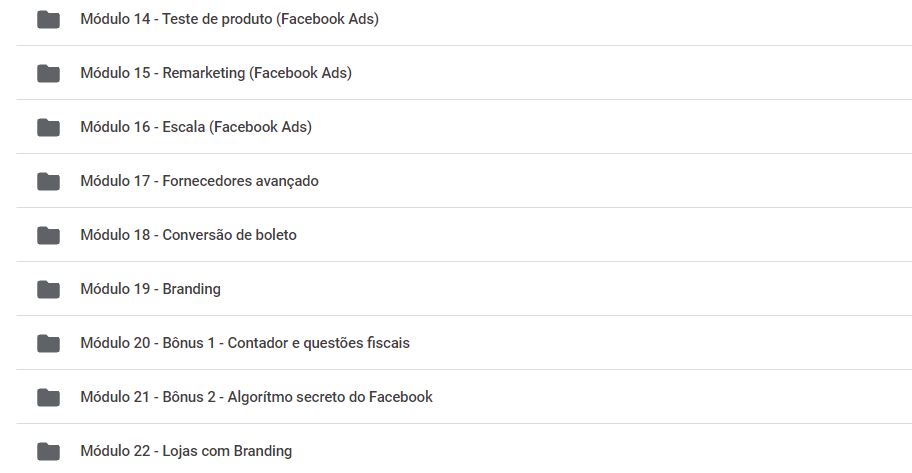Open Módulo 17 - Fornecedores avançado
The width and height of the screenshot is (912, 473).
pos(200,181)
